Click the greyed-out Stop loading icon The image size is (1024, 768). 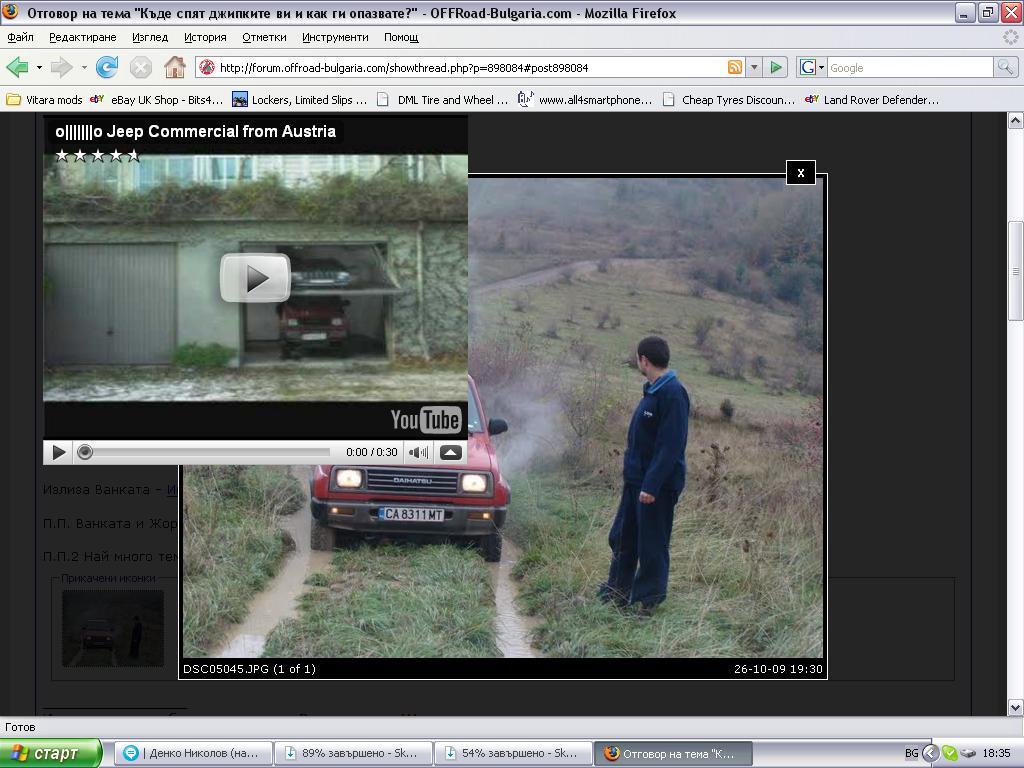[140, 67]
